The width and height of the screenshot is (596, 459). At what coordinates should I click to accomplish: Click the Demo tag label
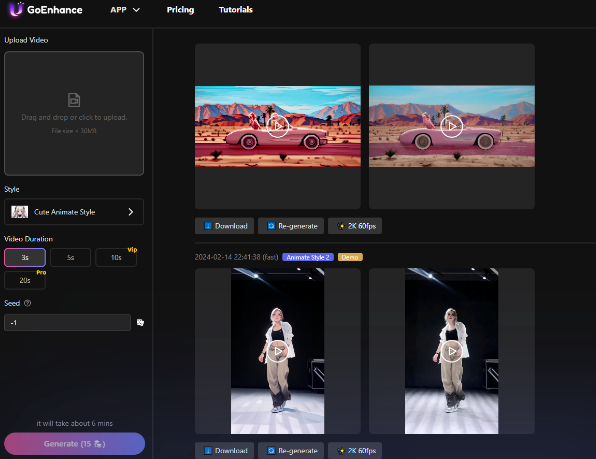(350, 257)
